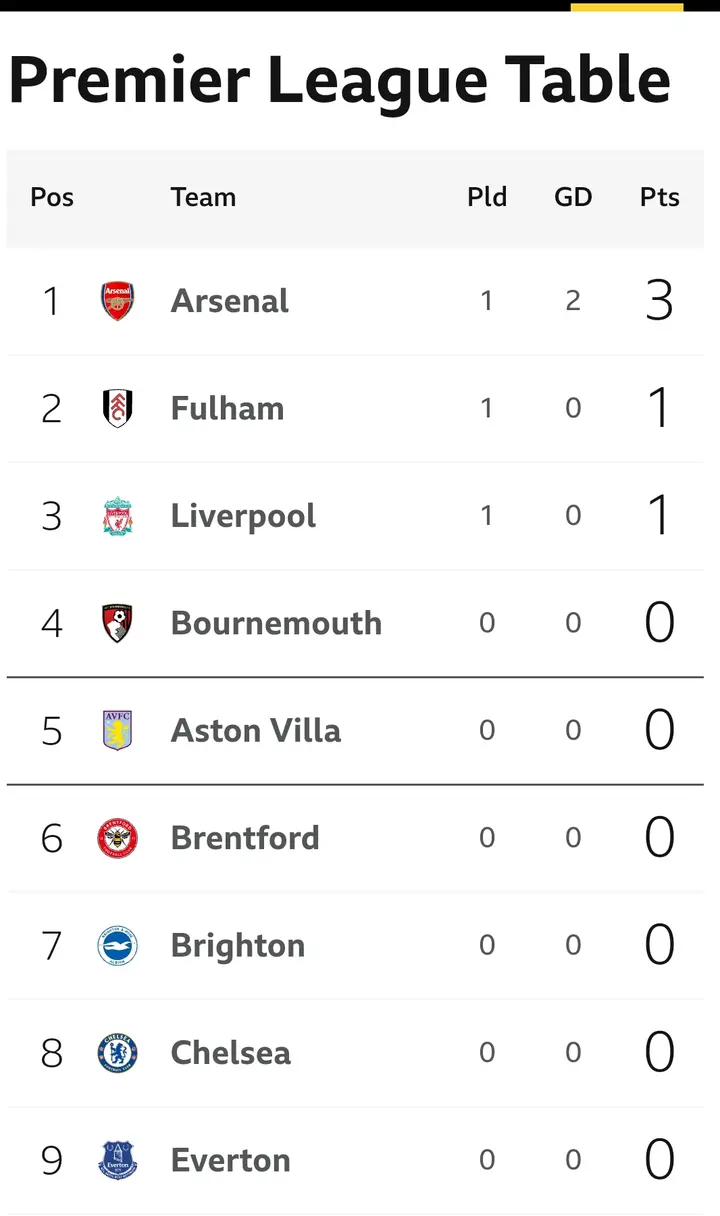
Task: Click the Aston Villa club crest icon
Action: click(x=118, y=731)
